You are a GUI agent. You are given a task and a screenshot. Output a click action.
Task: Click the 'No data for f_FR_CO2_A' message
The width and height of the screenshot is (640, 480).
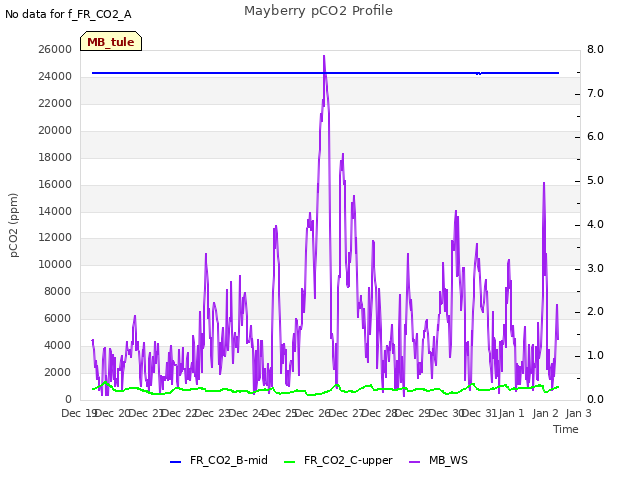coord(68,14)
